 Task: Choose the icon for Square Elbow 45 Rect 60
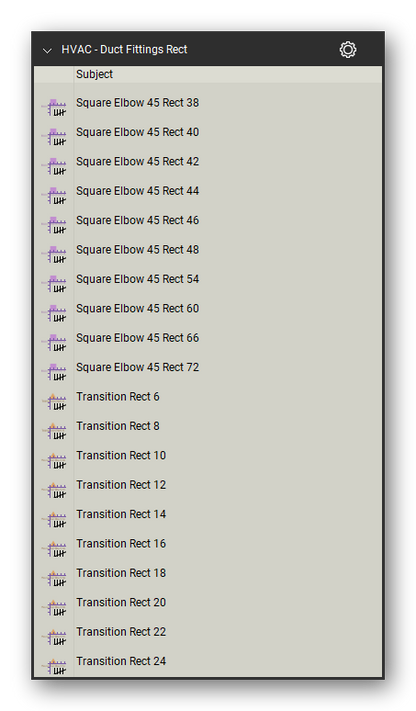54,313
